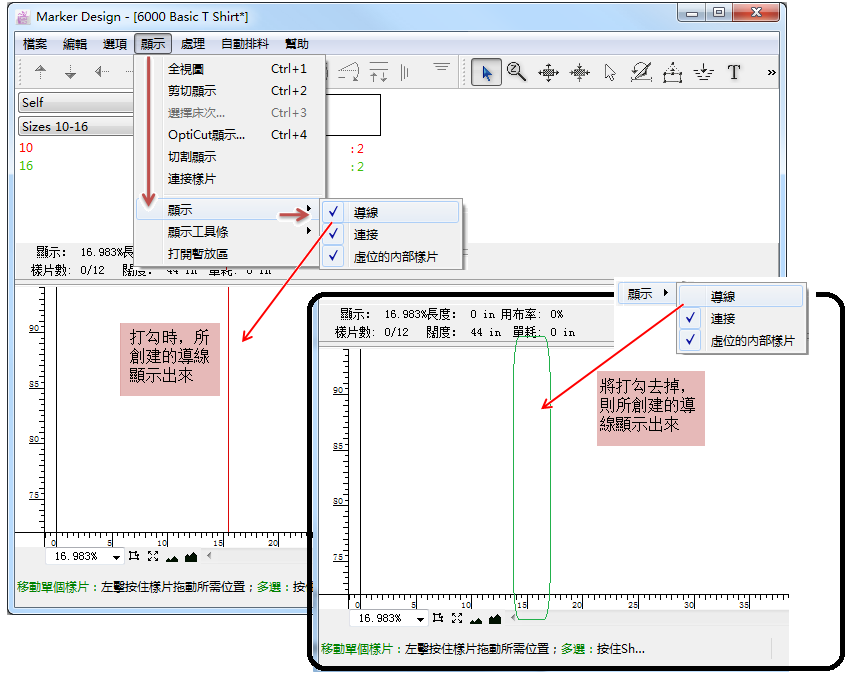Choose 全視圖 from the menu
853x694 pixels.
click(186, 69)
